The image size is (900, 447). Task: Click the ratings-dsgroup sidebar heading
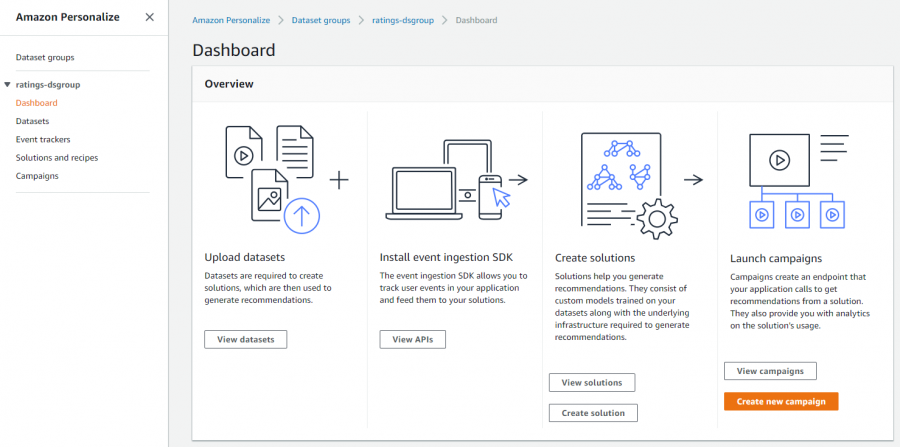[x=48, y=85]
